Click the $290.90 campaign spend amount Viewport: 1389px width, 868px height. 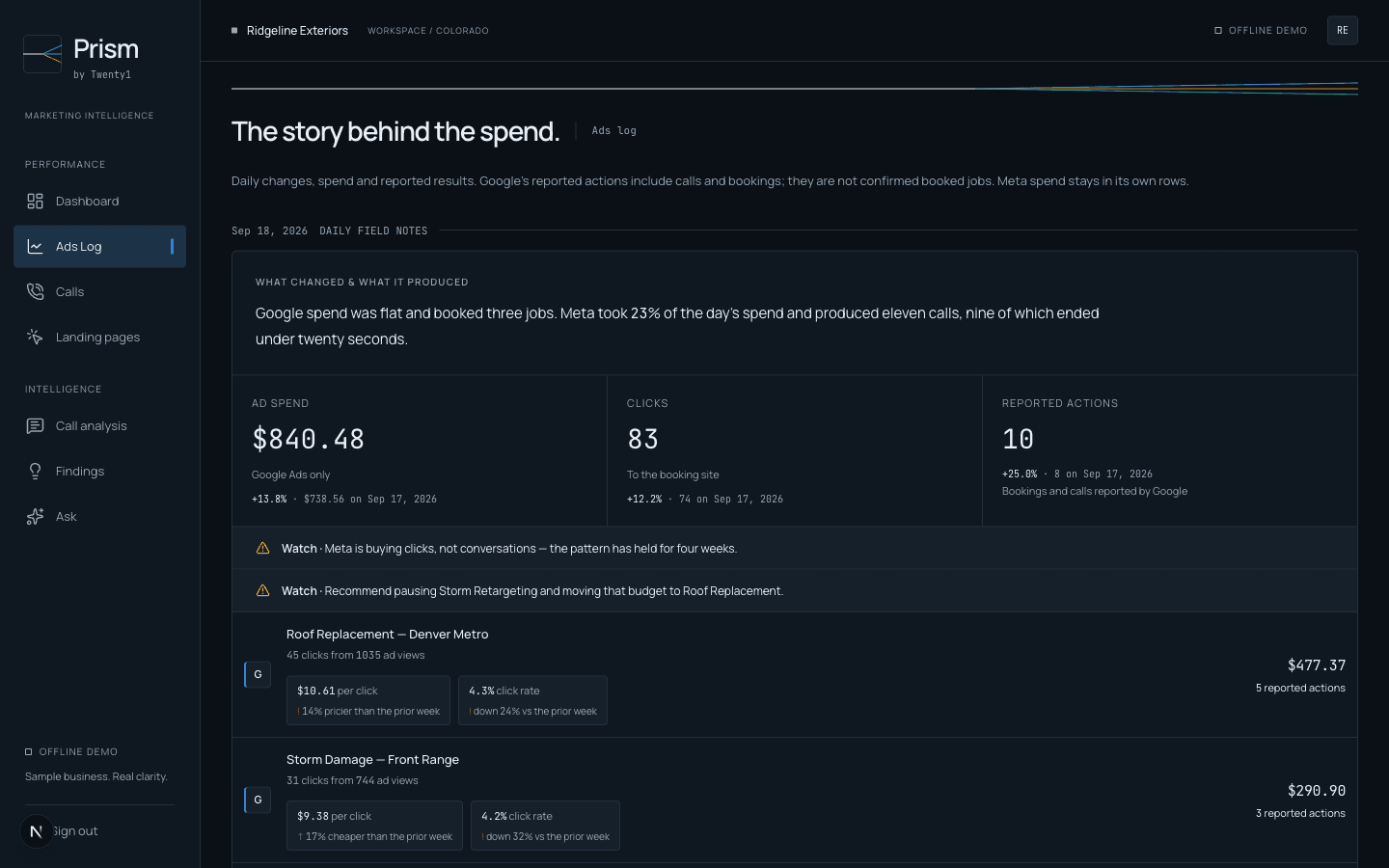click(1317, 791)
